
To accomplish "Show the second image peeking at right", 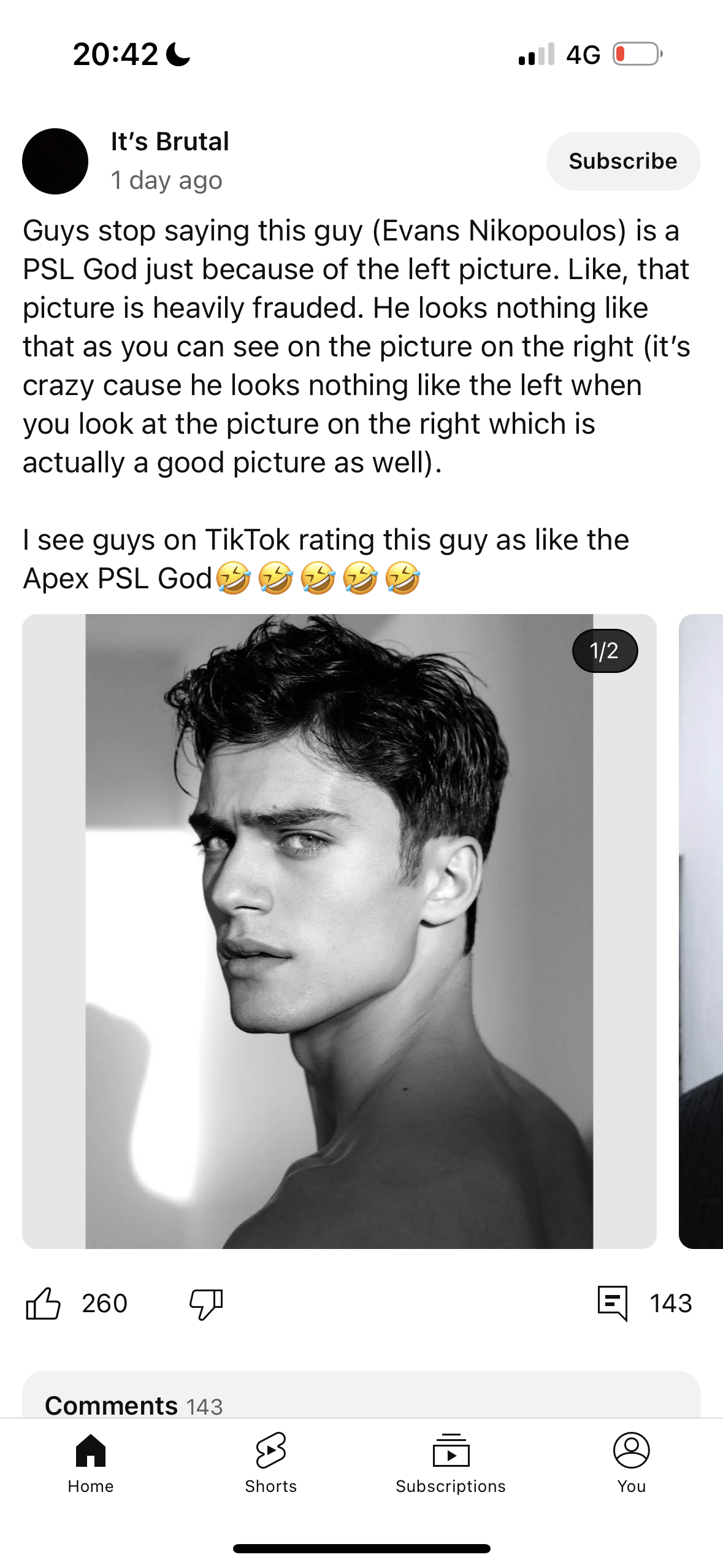I will pyautogui.click(x=701, y=931).
